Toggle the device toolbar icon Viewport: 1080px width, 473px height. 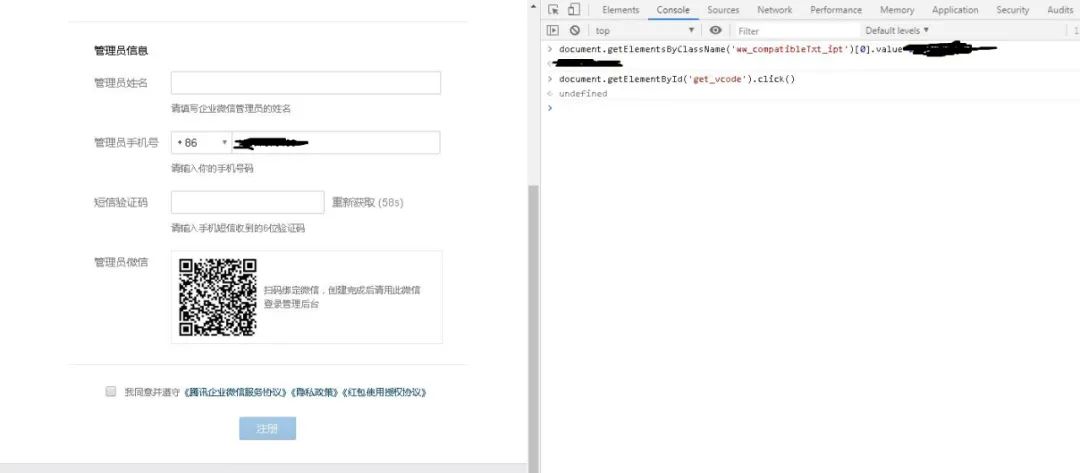click(x=574, y=10)
